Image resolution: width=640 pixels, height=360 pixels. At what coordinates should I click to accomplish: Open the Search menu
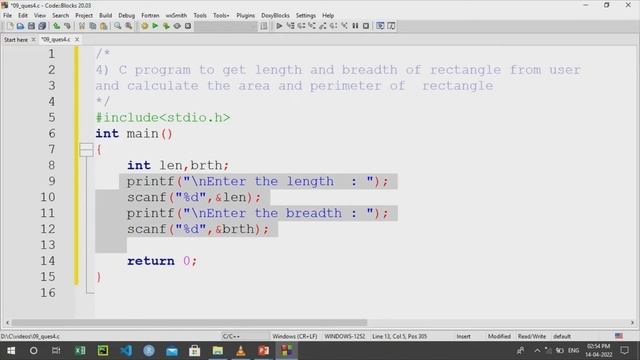tap(60, 15)
